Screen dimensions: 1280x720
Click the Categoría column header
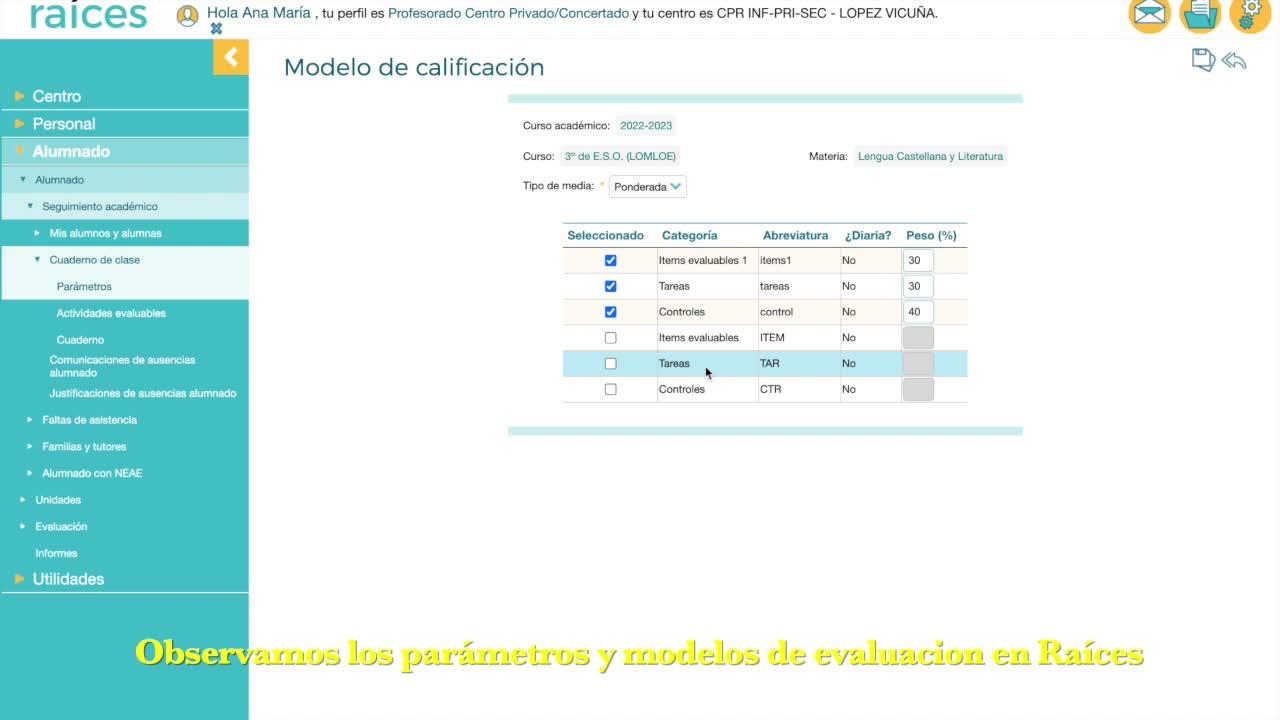[689, 236]
